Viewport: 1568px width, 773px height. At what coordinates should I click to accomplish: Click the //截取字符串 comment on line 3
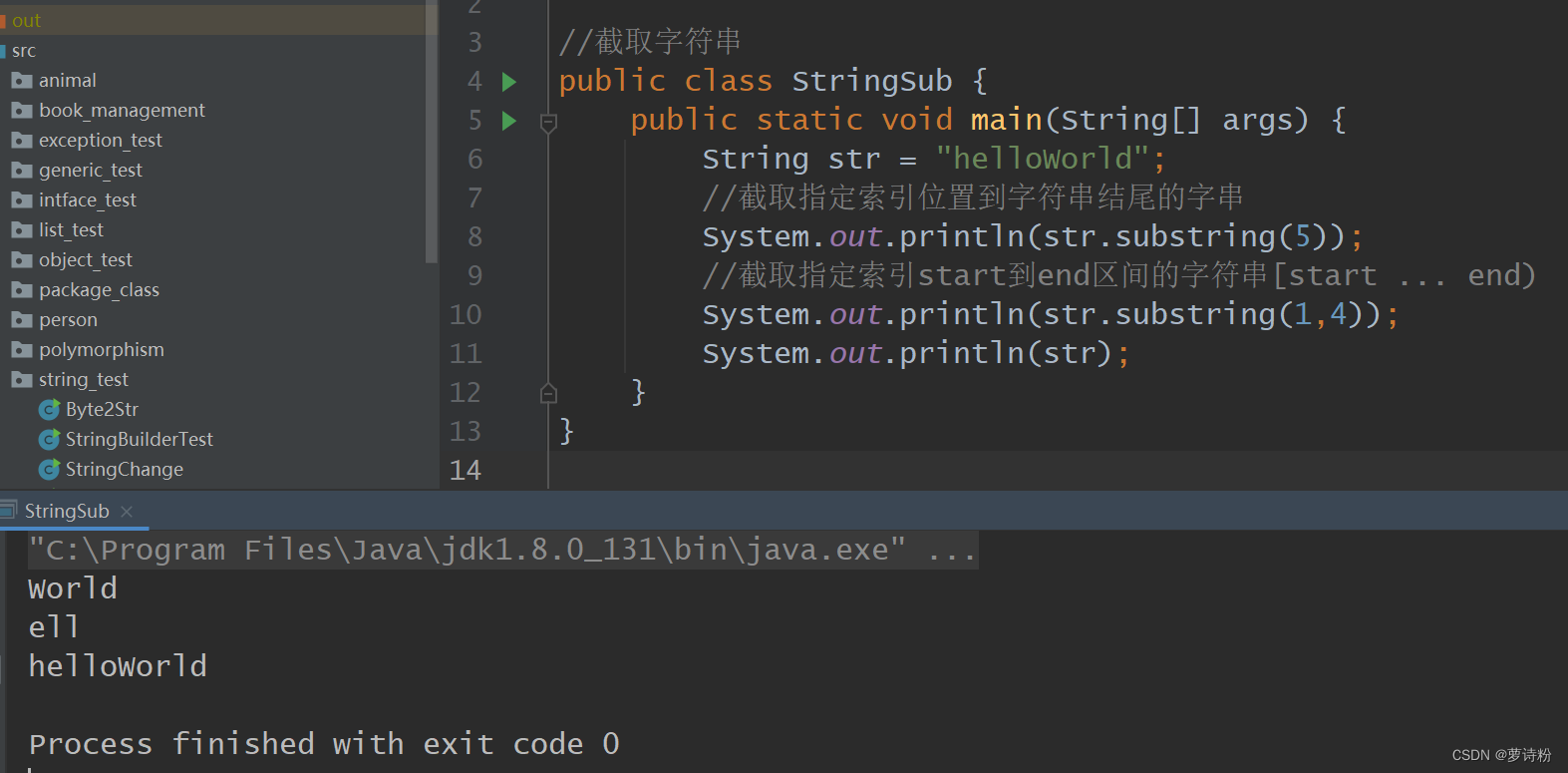(650, 42)
